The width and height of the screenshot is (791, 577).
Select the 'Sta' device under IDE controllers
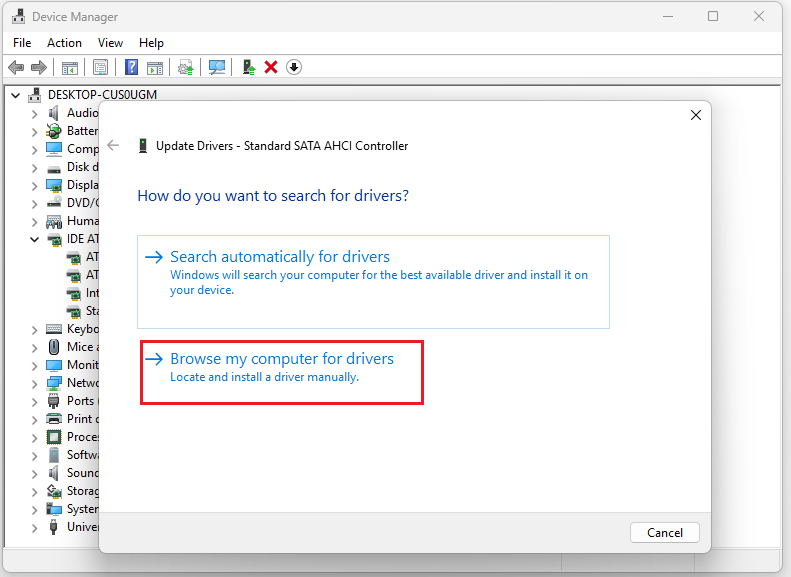[92, 311]
